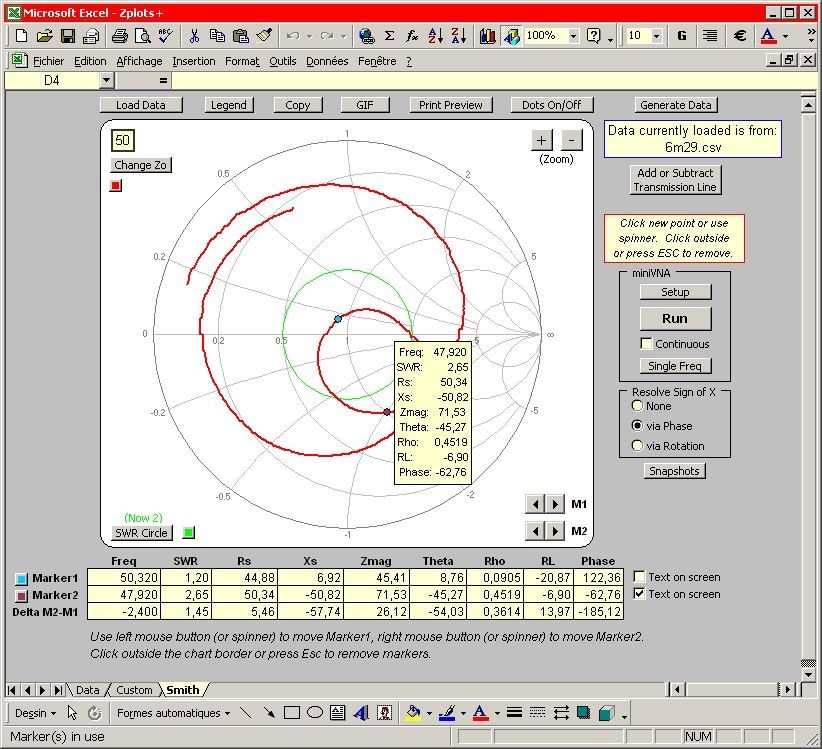Apply Euro currency style icon
The height and width of the screenshot is (749, 822).
740,36
